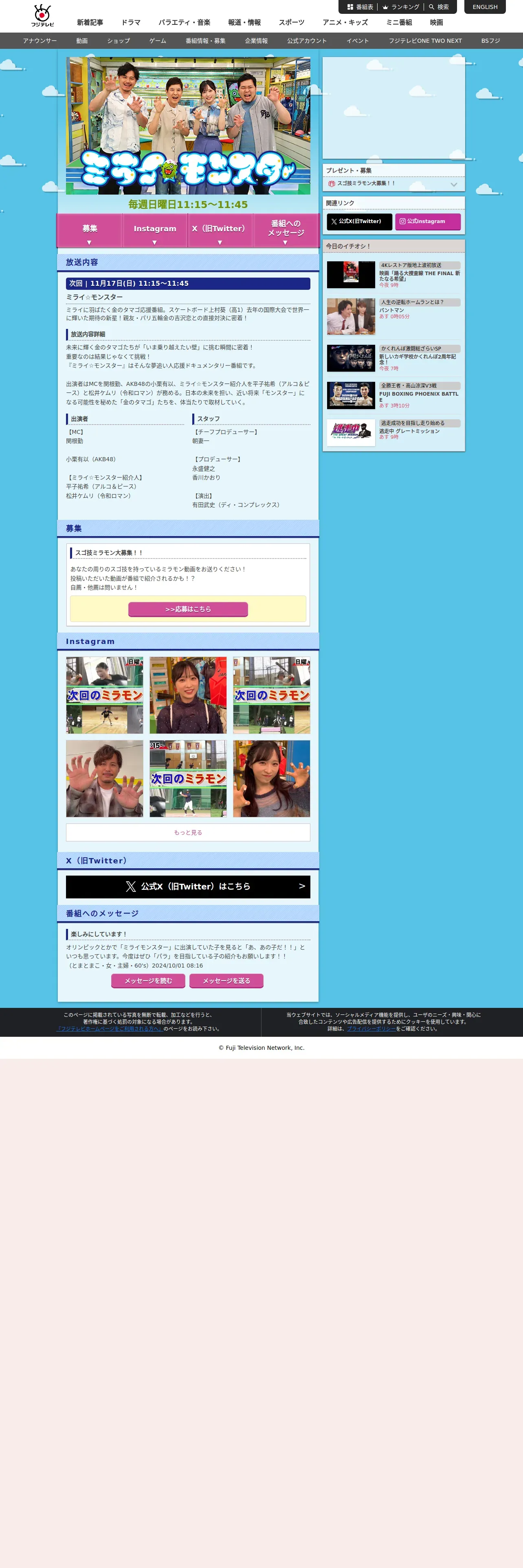The width and height of the screenshot is (523, 1568).
Task: Open 新しいカギ学校かくれんぼ thumbnail
Action: [x=351, y=358]
